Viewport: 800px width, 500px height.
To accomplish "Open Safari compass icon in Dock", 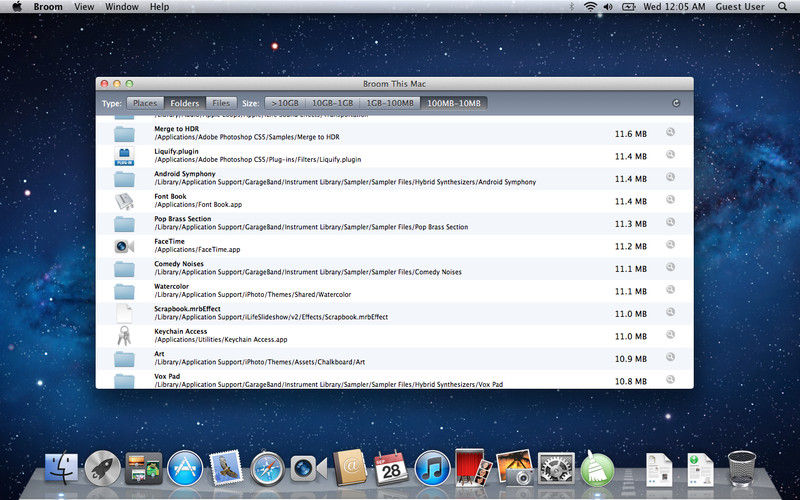I will tap(268, 468).
